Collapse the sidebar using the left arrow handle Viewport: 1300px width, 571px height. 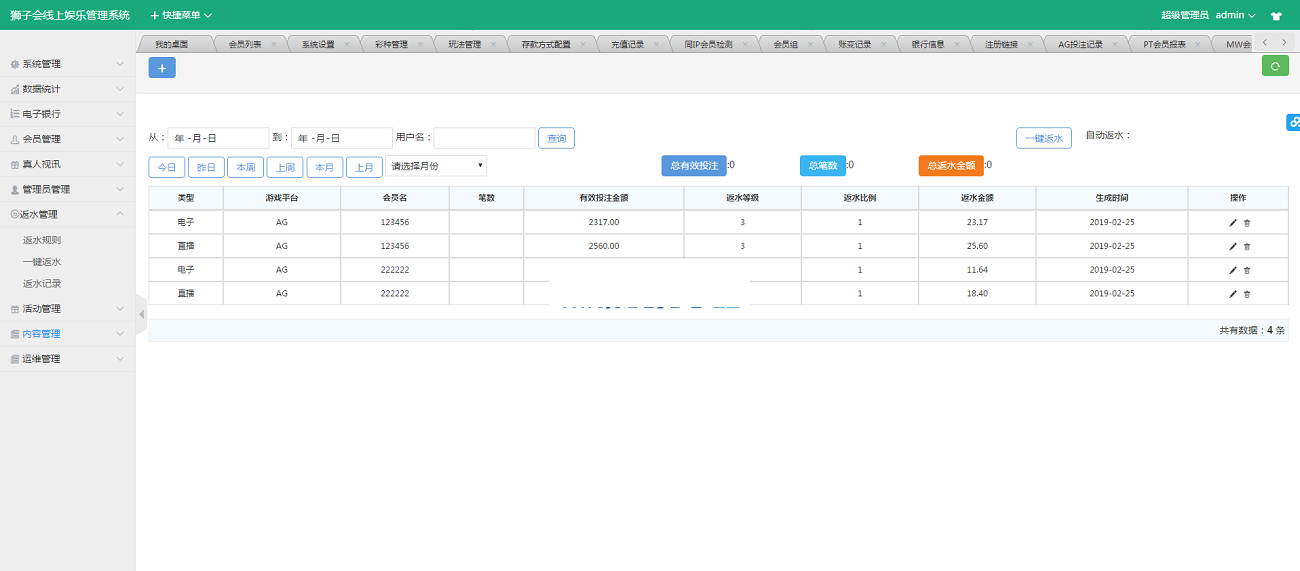[141, 314]
